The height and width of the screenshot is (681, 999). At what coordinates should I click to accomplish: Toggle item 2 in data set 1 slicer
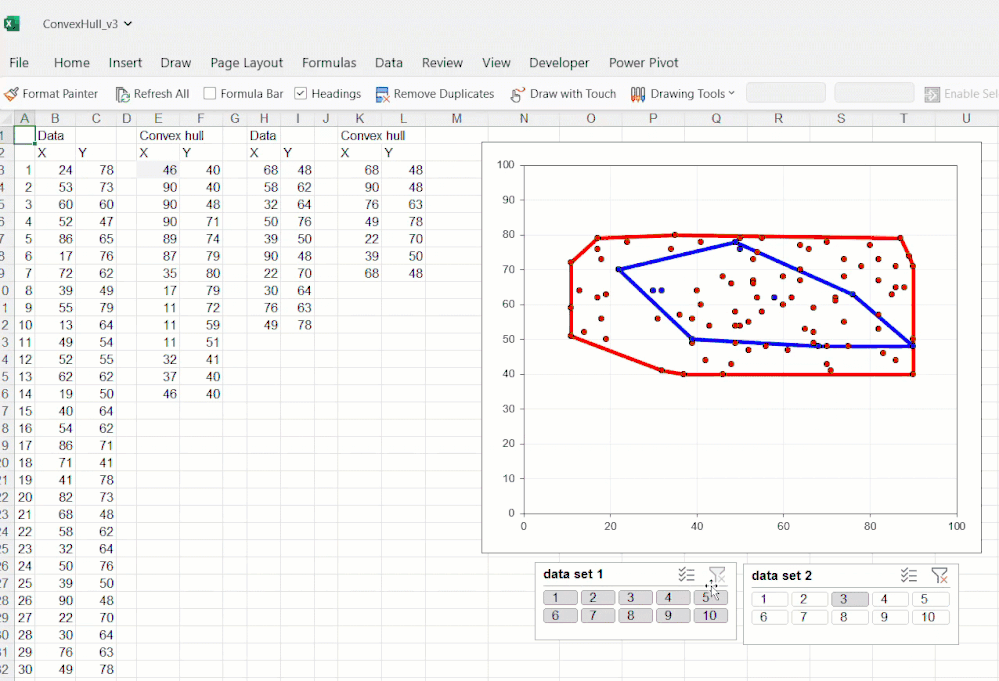[x=598, y=598]
